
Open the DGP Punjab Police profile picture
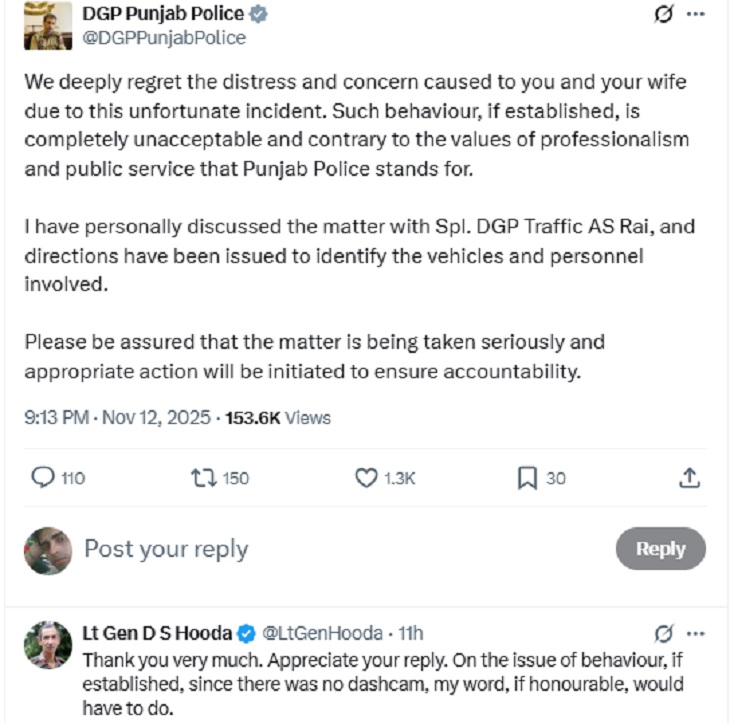point(48,25)
